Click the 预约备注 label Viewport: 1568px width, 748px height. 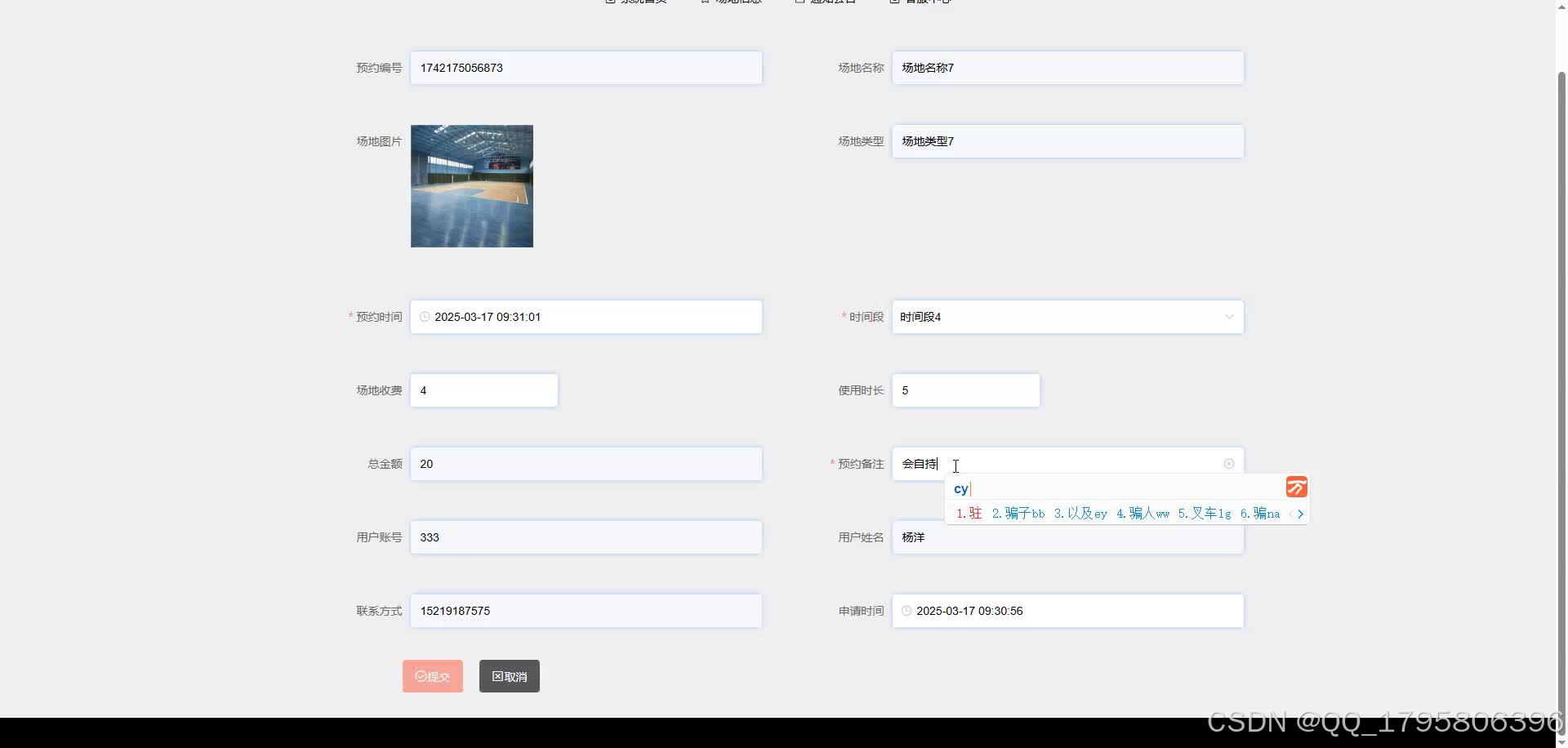click(861, 464)
